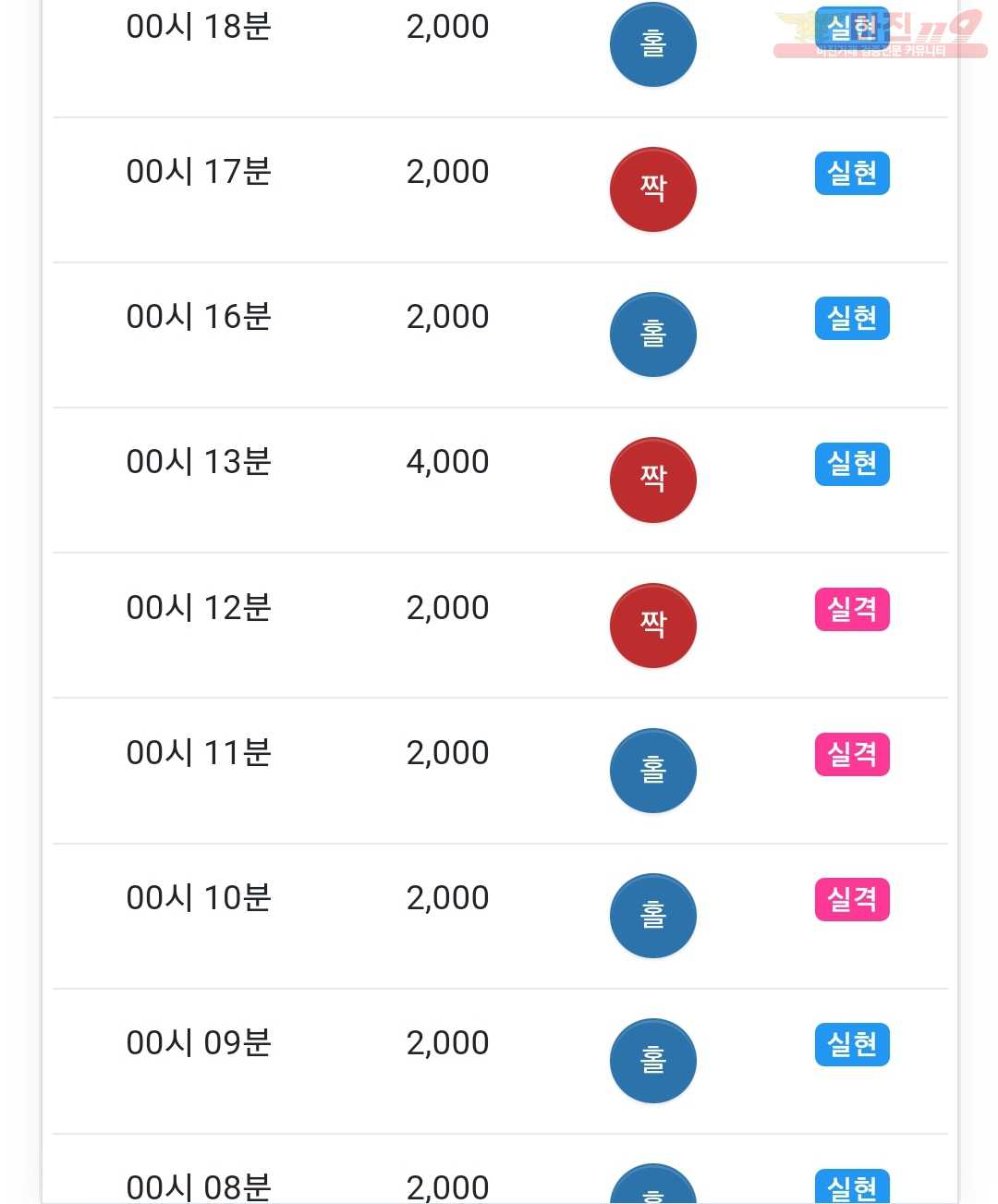Tap the blue 홀 circle at 00시 10분
The width and height of the screenshot is (998, 1204).
click(652, 915)
